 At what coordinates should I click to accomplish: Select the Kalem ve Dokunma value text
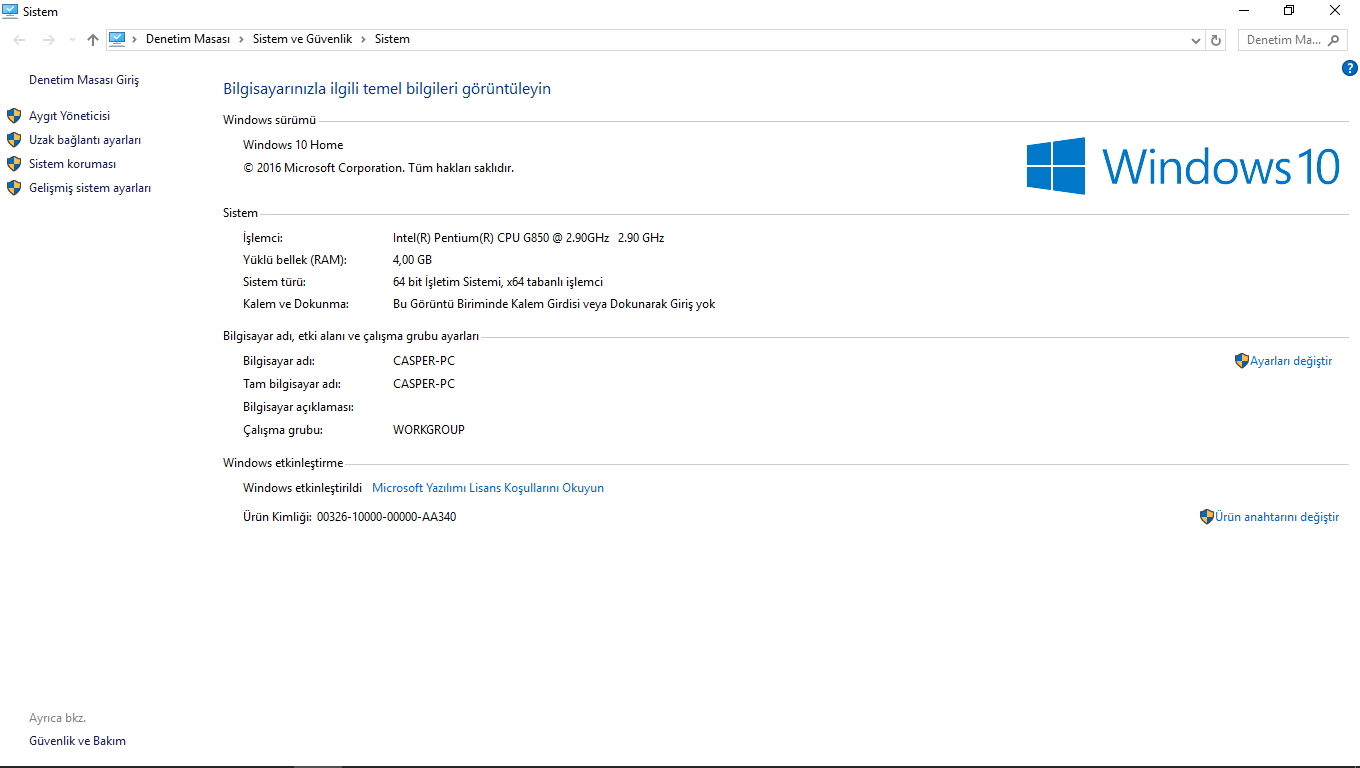click(554, 304)
